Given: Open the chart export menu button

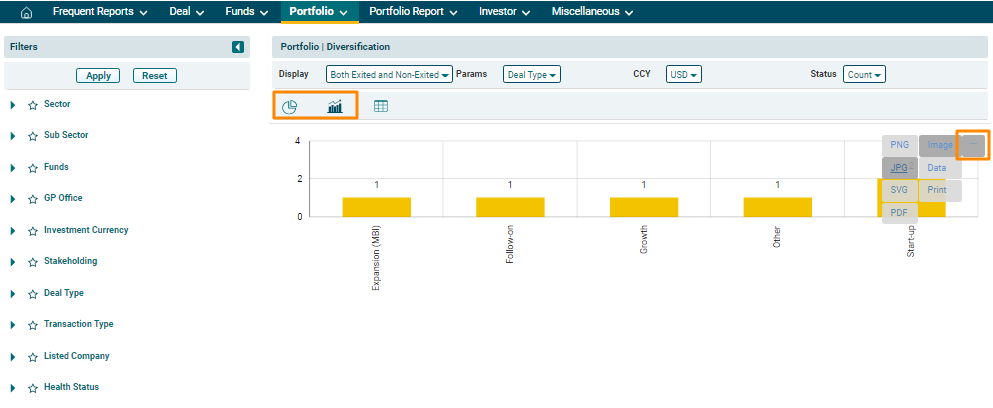Looking at the screenshot, I should [x=973, y=145].
